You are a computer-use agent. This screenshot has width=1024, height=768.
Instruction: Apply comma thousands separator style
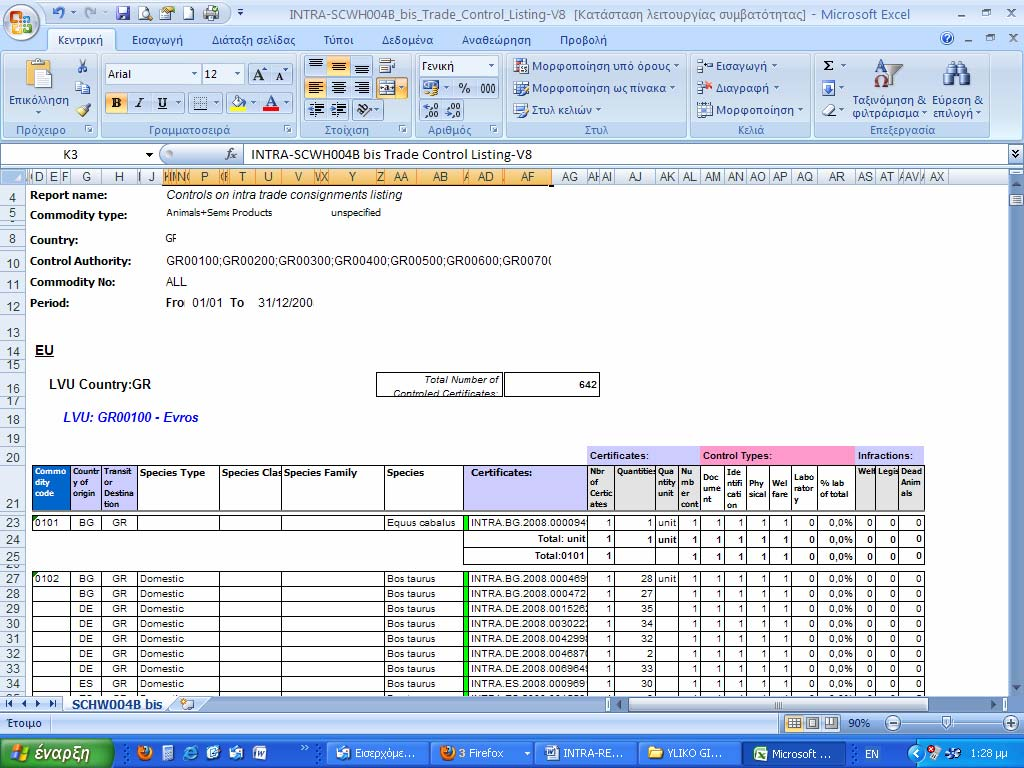click(487, 88)
